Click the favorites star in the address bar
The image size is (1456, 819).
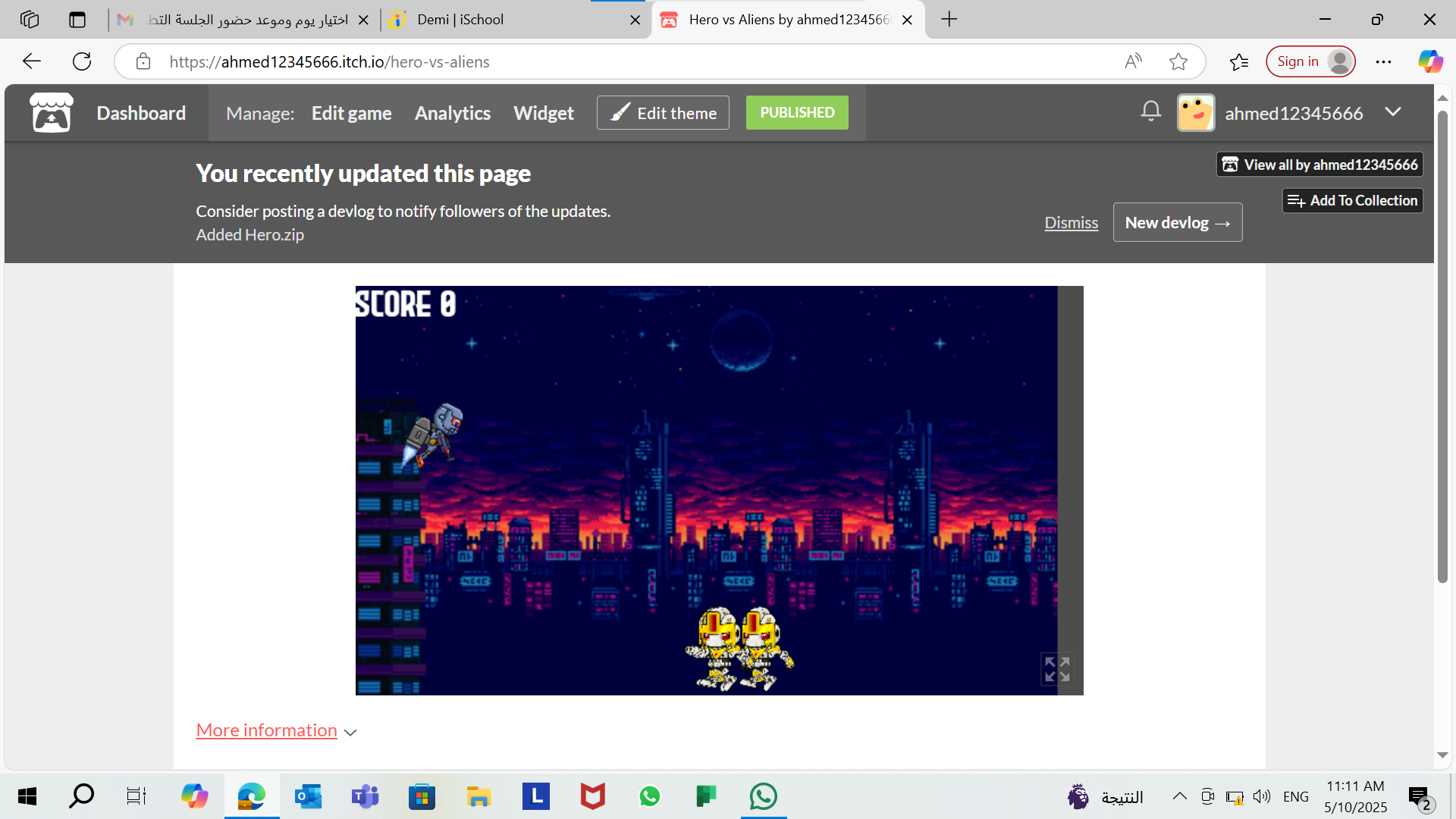1178,61
